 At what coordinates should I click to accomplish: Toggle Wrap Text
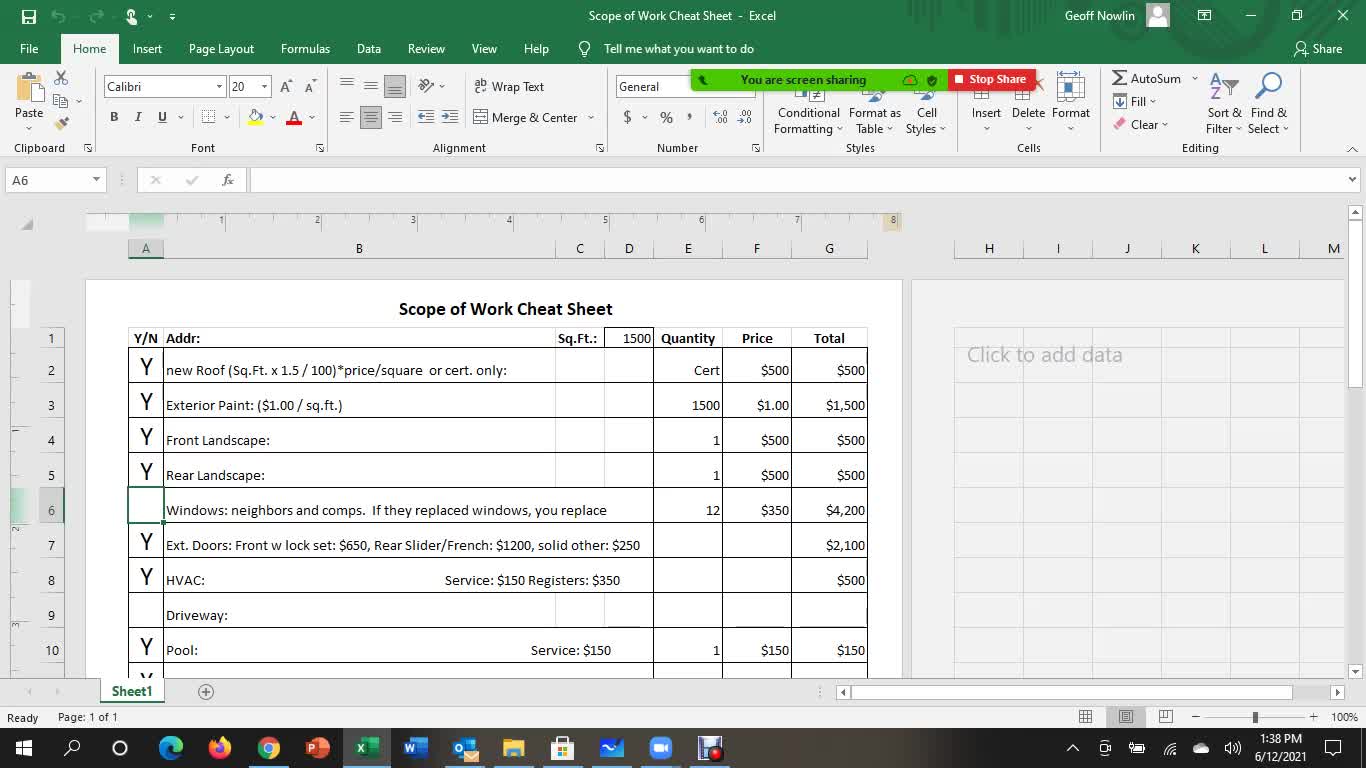click(x=509, y=87)
